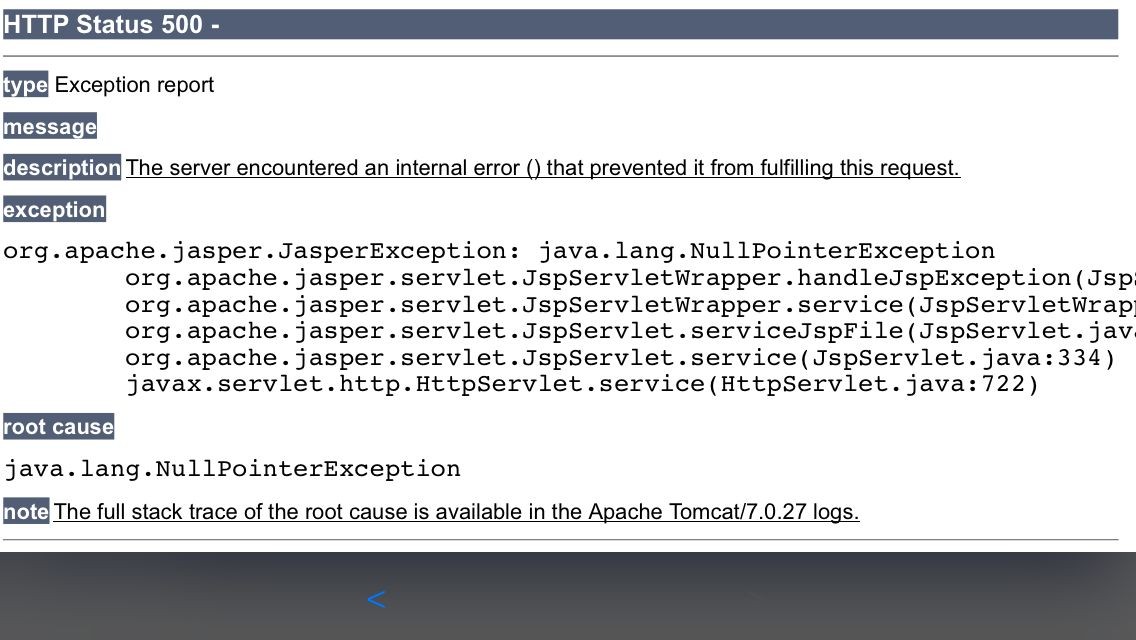1136x640 pixels.
Task: Click the 'note' label
Action: (x=26, y=512)
